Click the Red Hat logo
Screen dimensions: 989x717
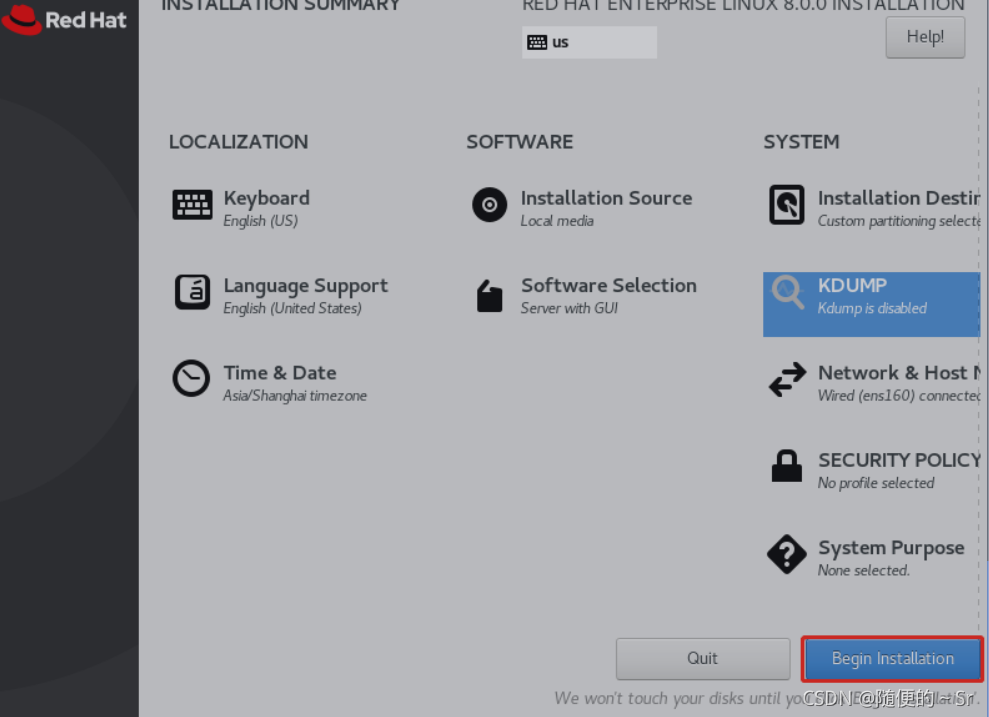(64, 20)
